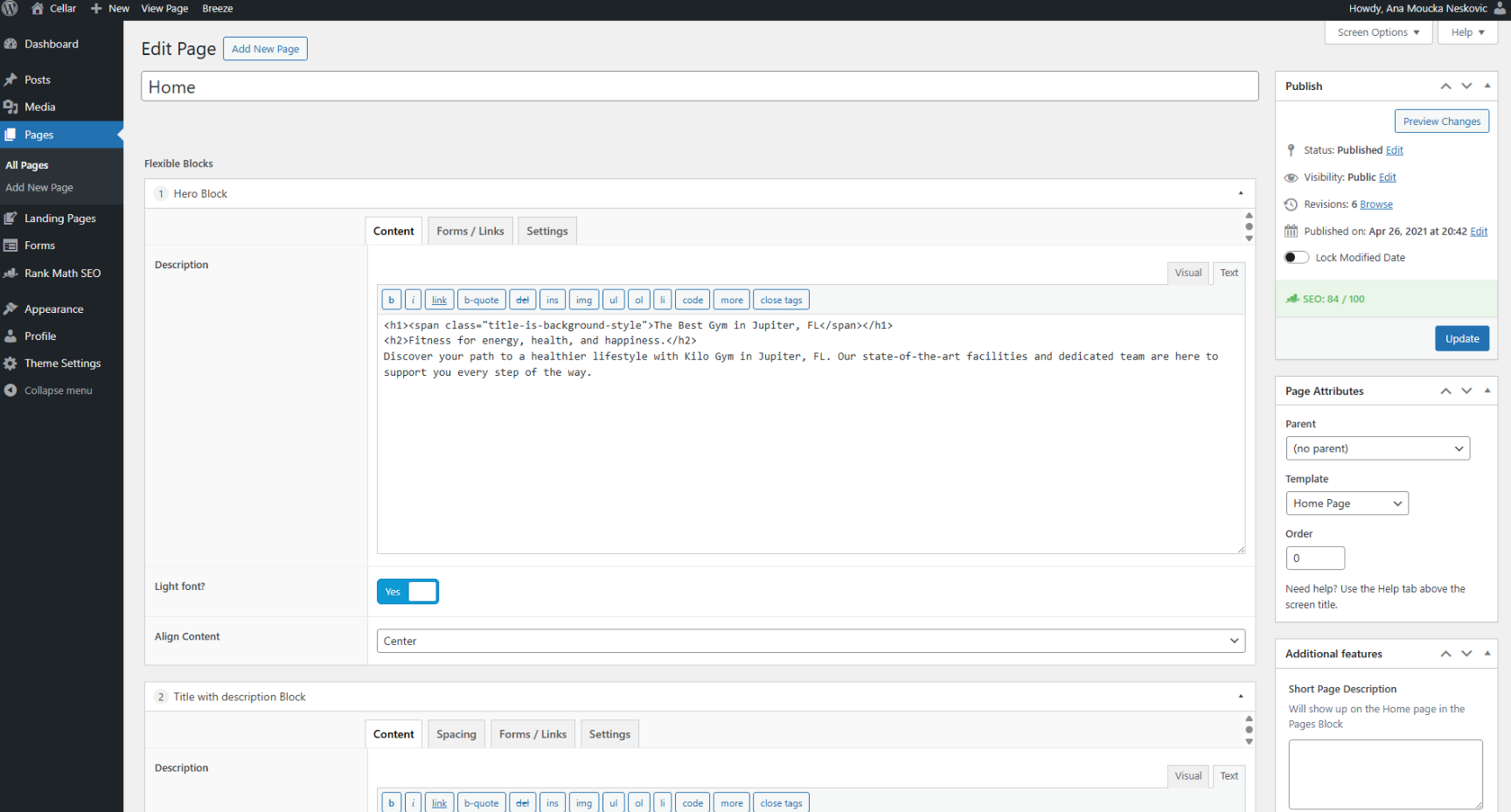Collapse the Hero Block row

coord(1240,193)
